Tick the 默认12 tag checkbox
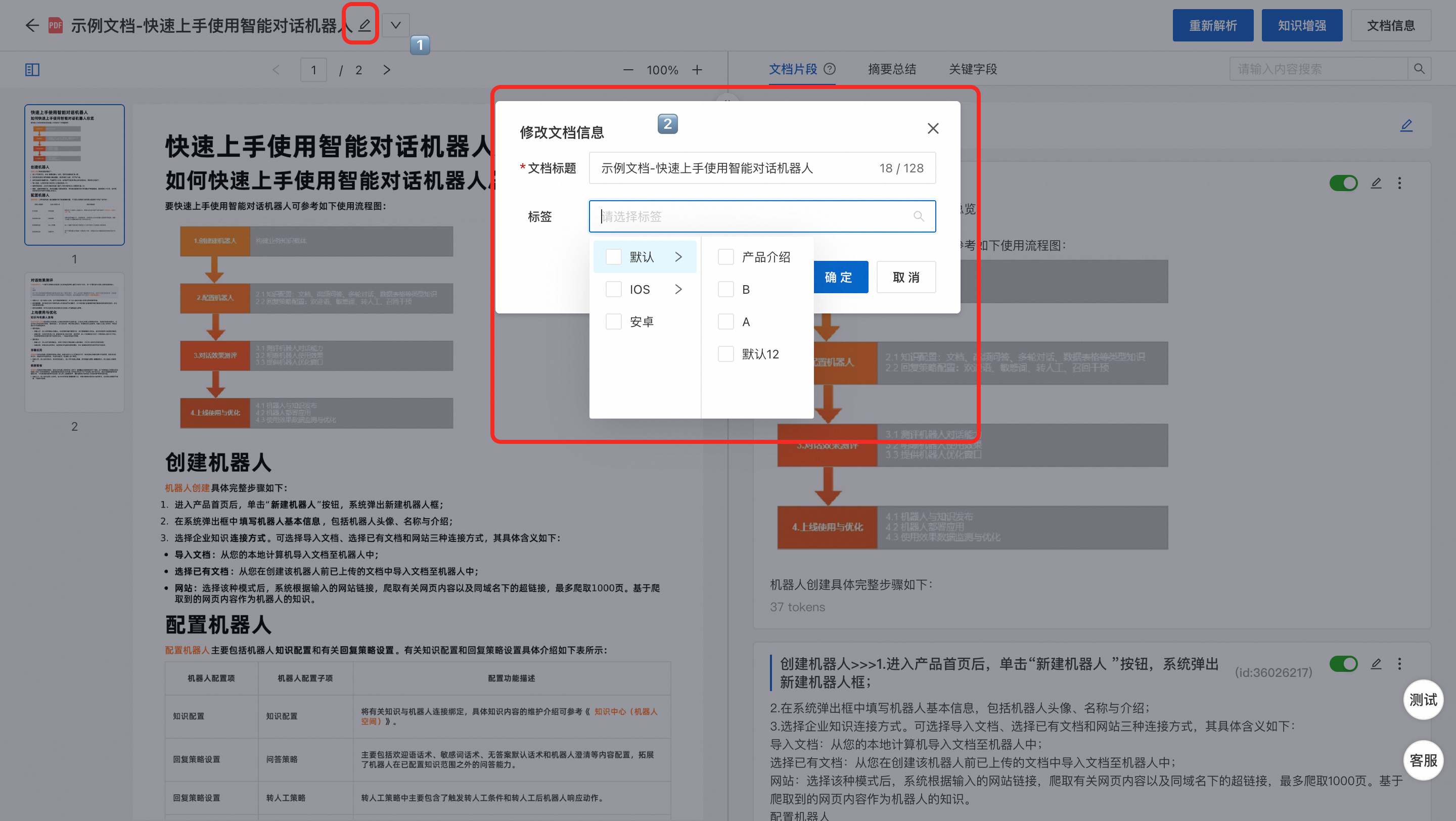This screenshot has height=821, width=1456. tap(726, 354)
